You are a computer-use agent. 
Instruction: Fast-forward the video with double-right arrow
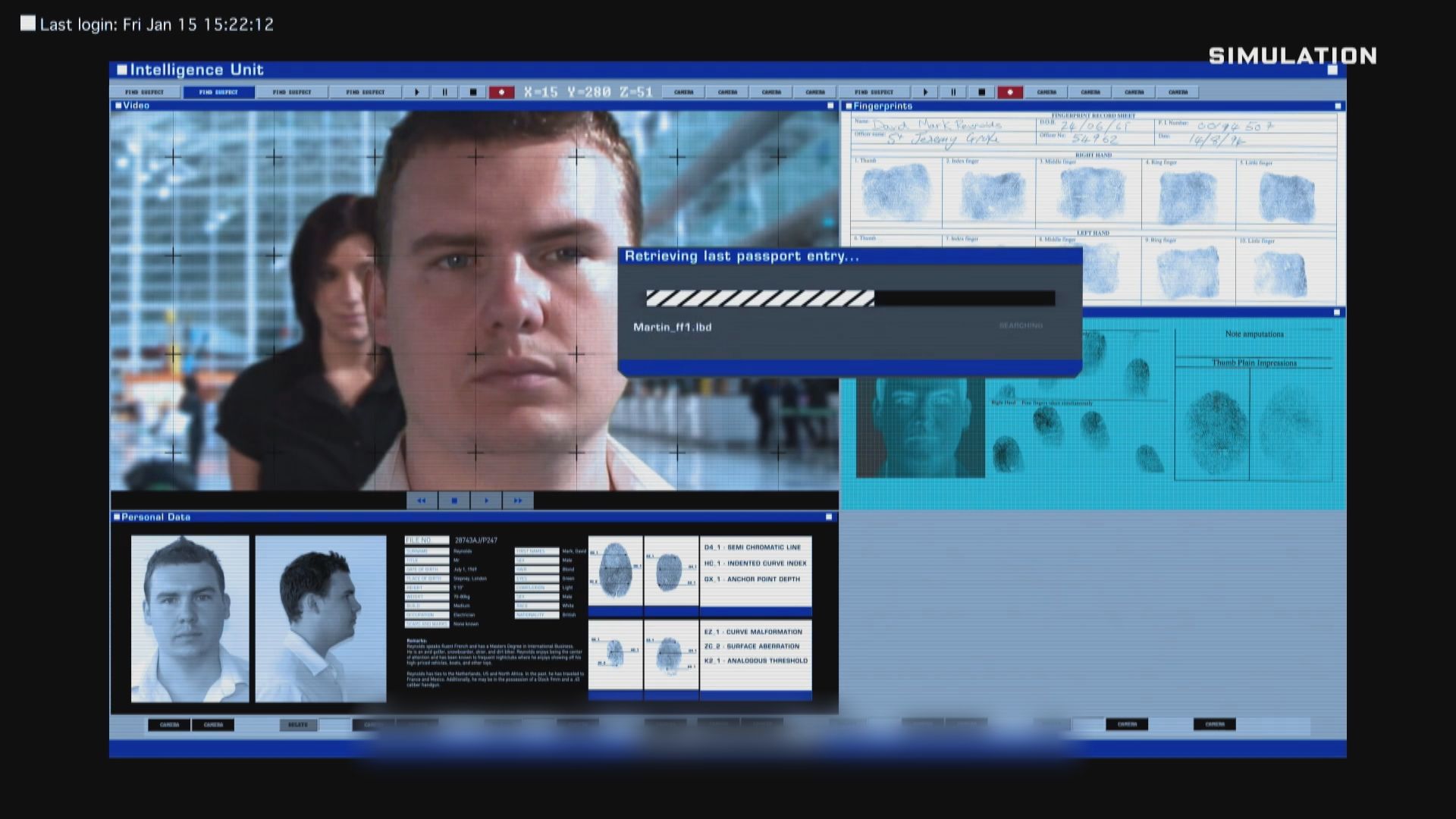[518, 500]
